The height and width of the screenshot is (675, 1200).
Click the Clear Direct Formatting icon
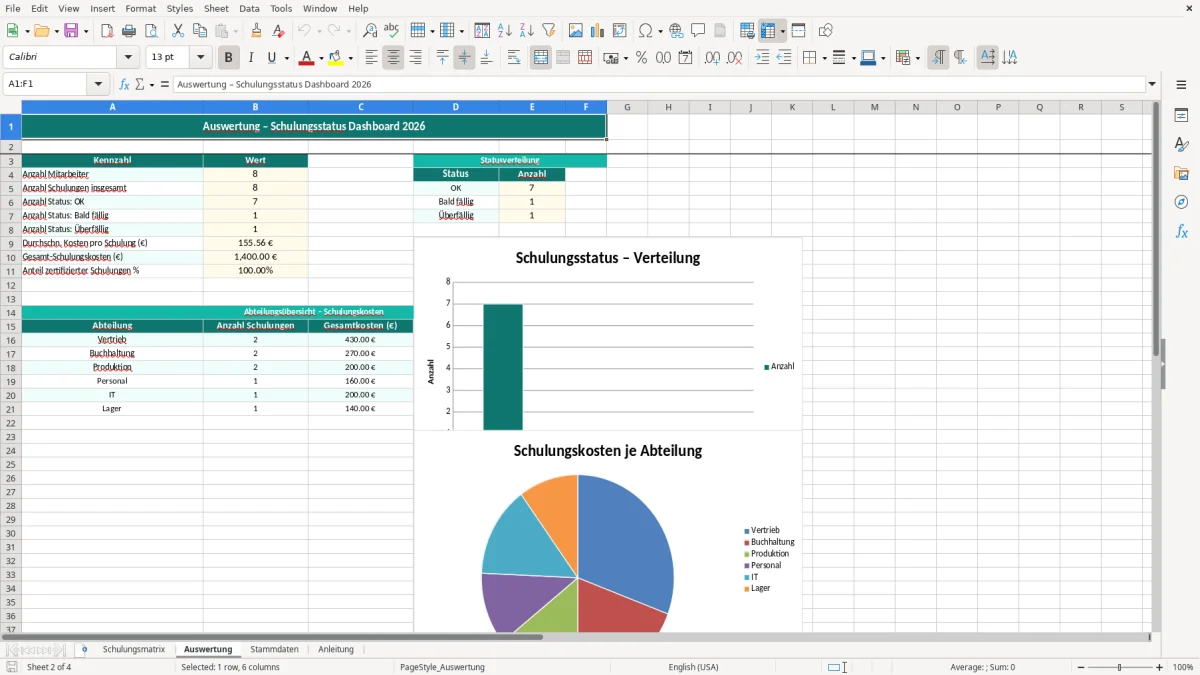click(279, 31)
